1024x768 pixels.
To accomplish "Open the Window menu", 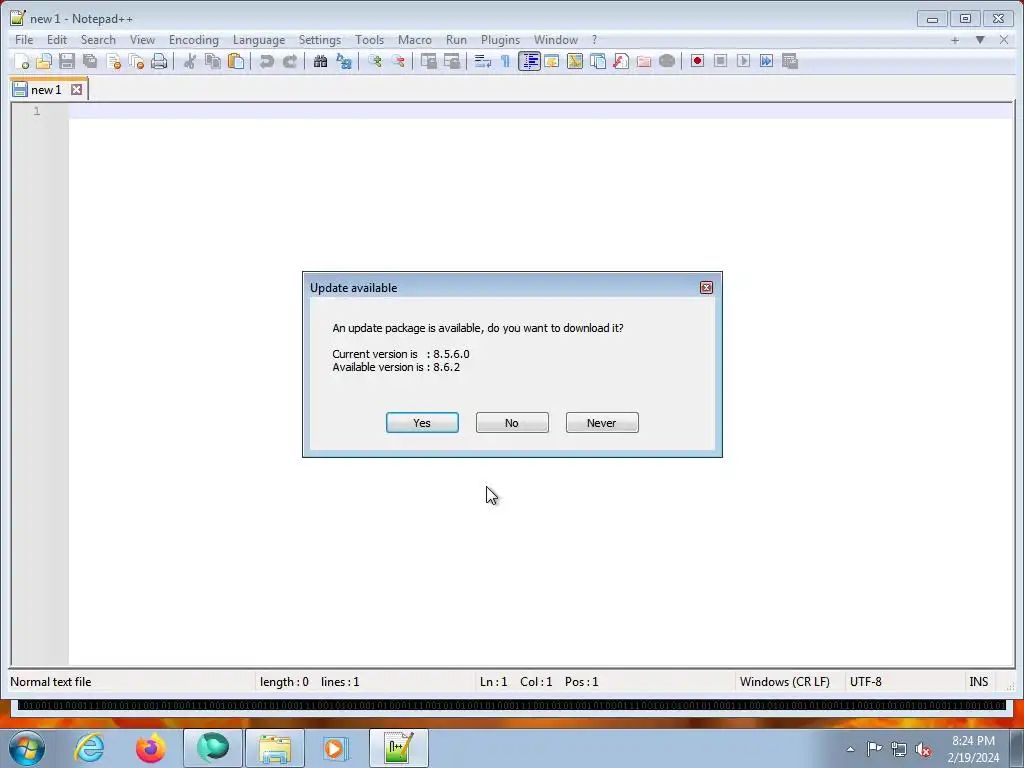I will tap(556, 40).
